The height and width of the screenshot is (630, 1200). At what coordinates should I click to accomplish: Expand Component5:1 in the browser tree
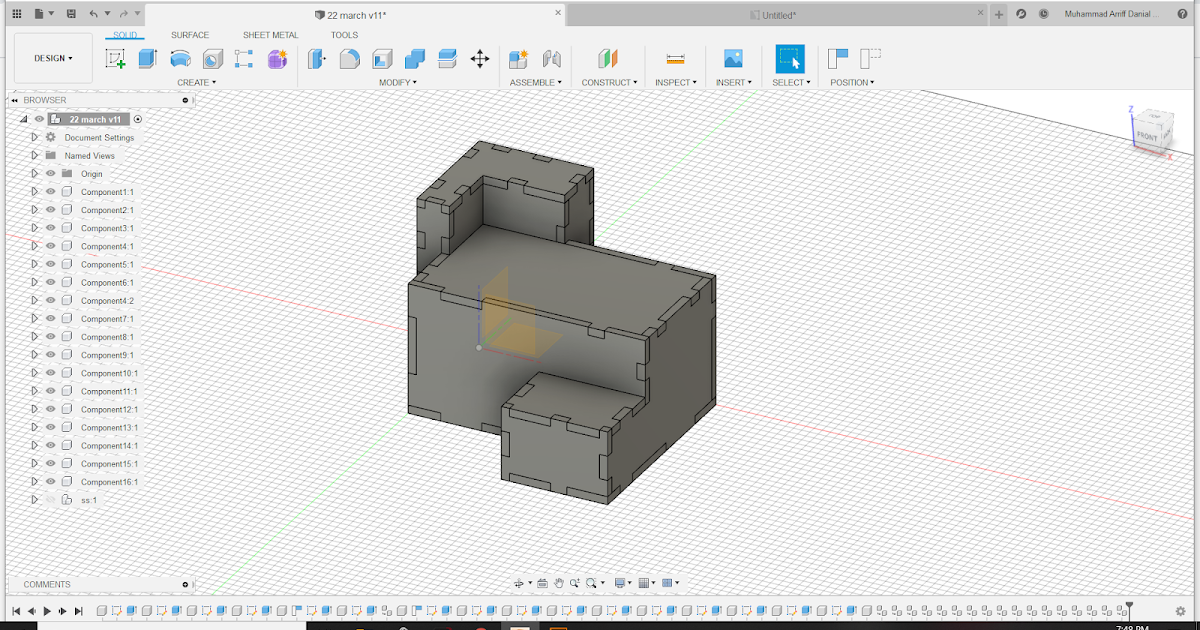tap(34, 264)
